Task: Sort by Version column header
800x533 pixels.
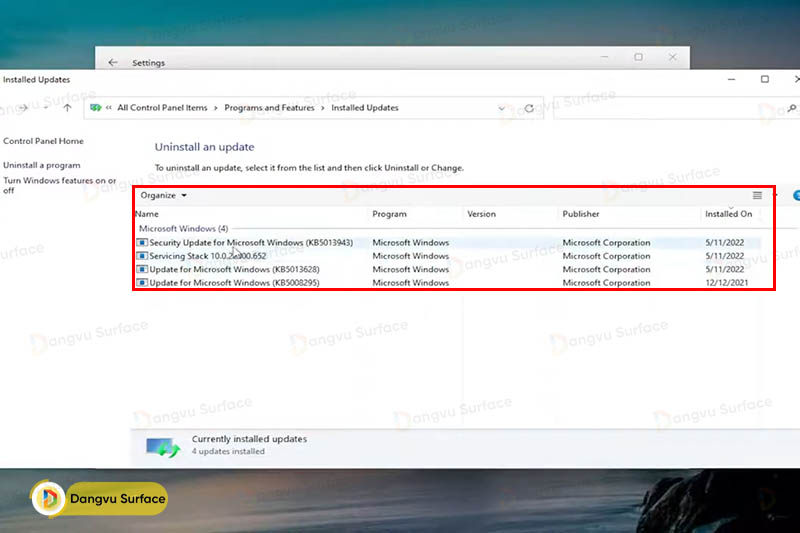Action: 481,214
